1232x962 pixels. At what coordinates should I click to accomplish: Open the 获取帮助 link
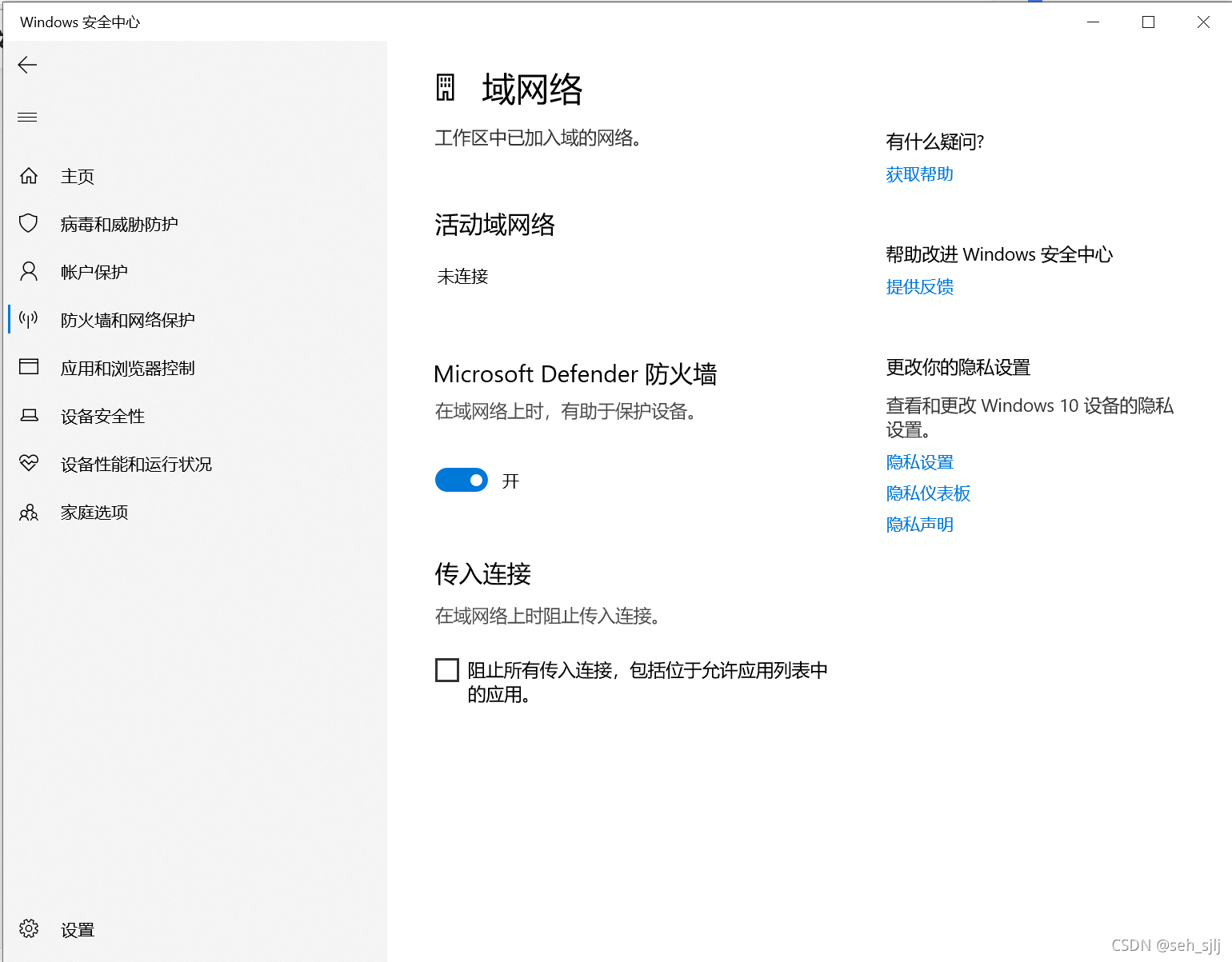click(919, 174)
